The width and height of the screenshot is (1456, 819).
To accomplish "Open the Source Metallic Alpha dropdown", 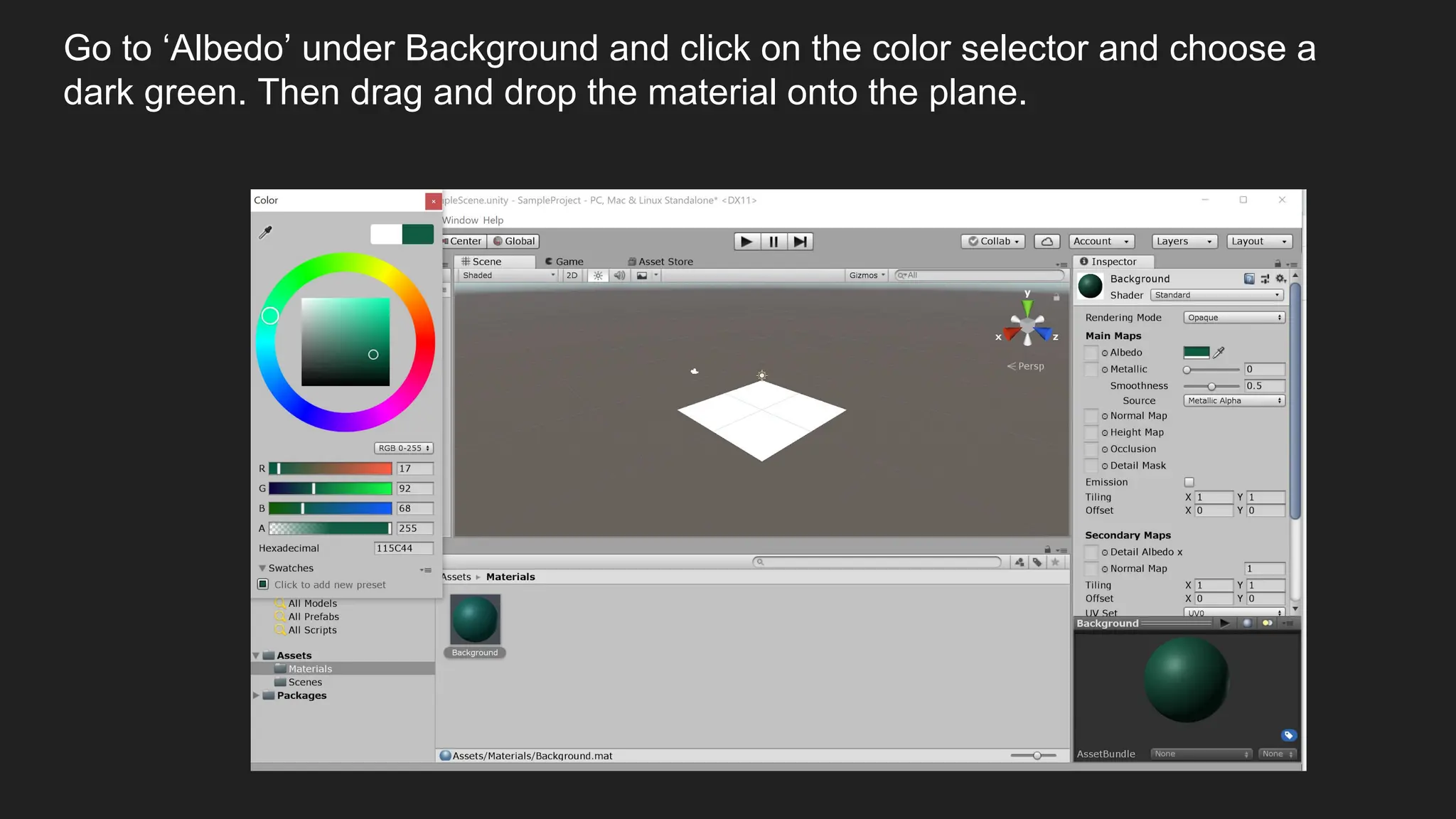I will pos(1234,401).
